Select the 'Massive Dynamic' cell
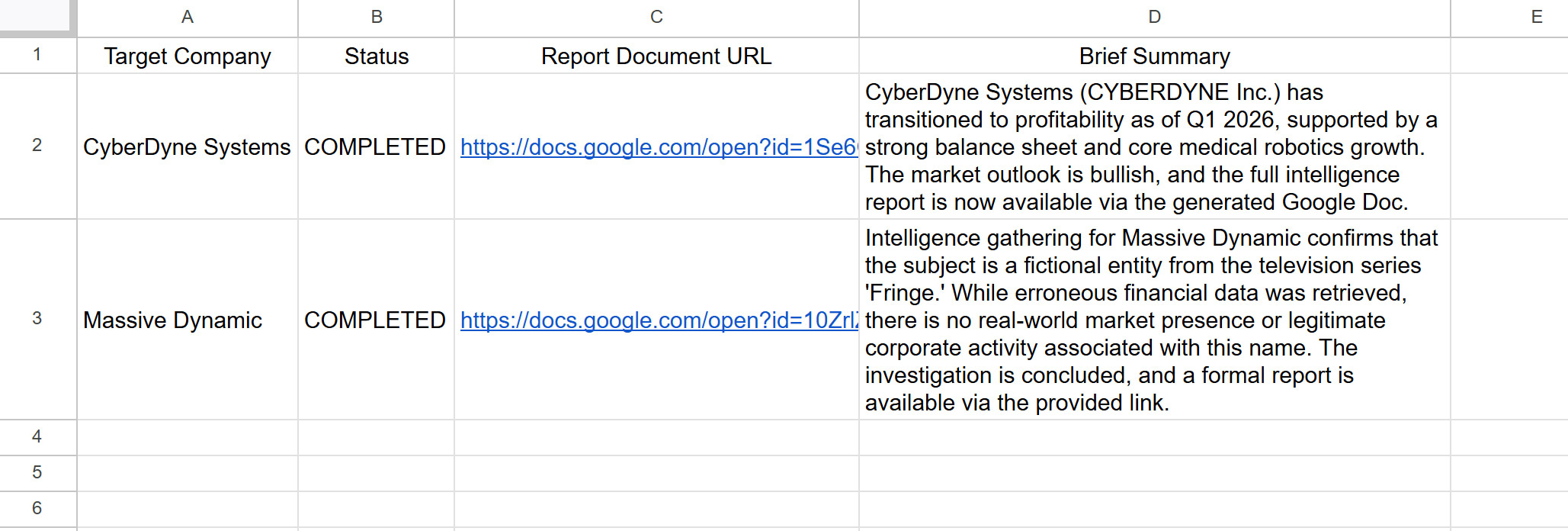 coord(188,320)
